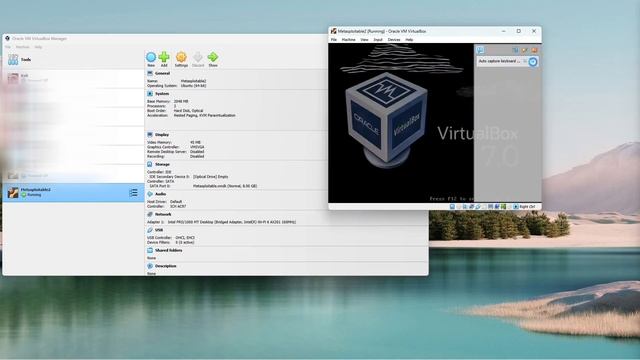The height and width of the screenshot is (360, 640).
Task: Click the [Optical Drive] Empty link
Action: click(x=210, y=177)
